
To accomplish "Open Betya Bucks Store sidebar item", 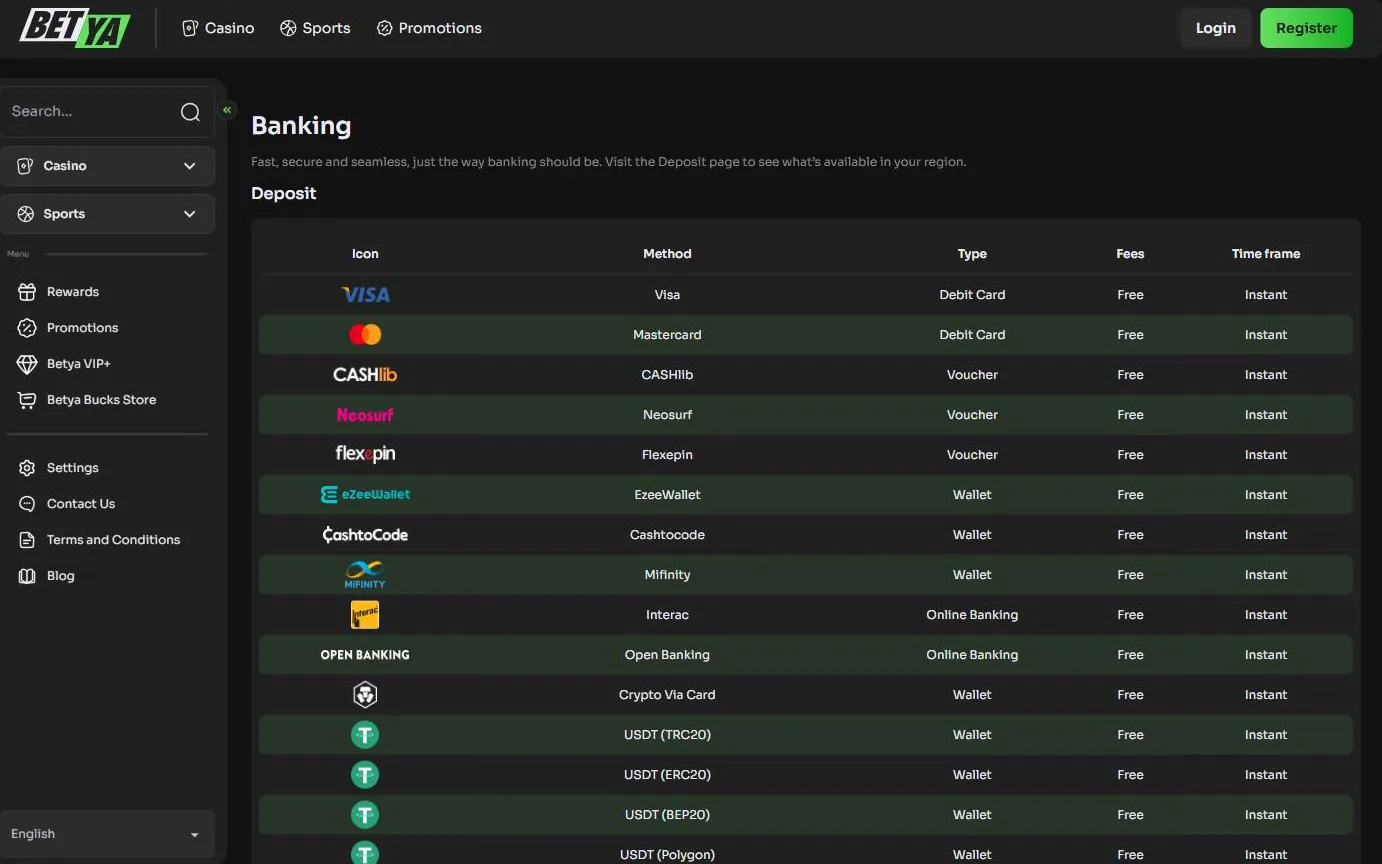I will (x=102, y=400).
